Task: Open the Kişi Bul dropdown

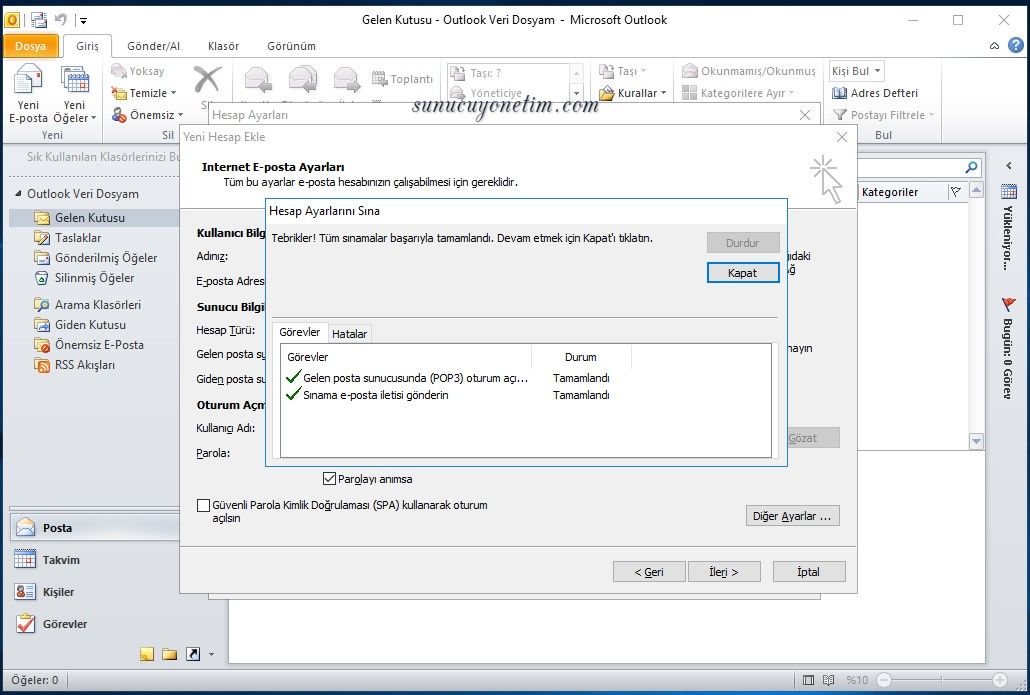Action: (x=857, y=71)
